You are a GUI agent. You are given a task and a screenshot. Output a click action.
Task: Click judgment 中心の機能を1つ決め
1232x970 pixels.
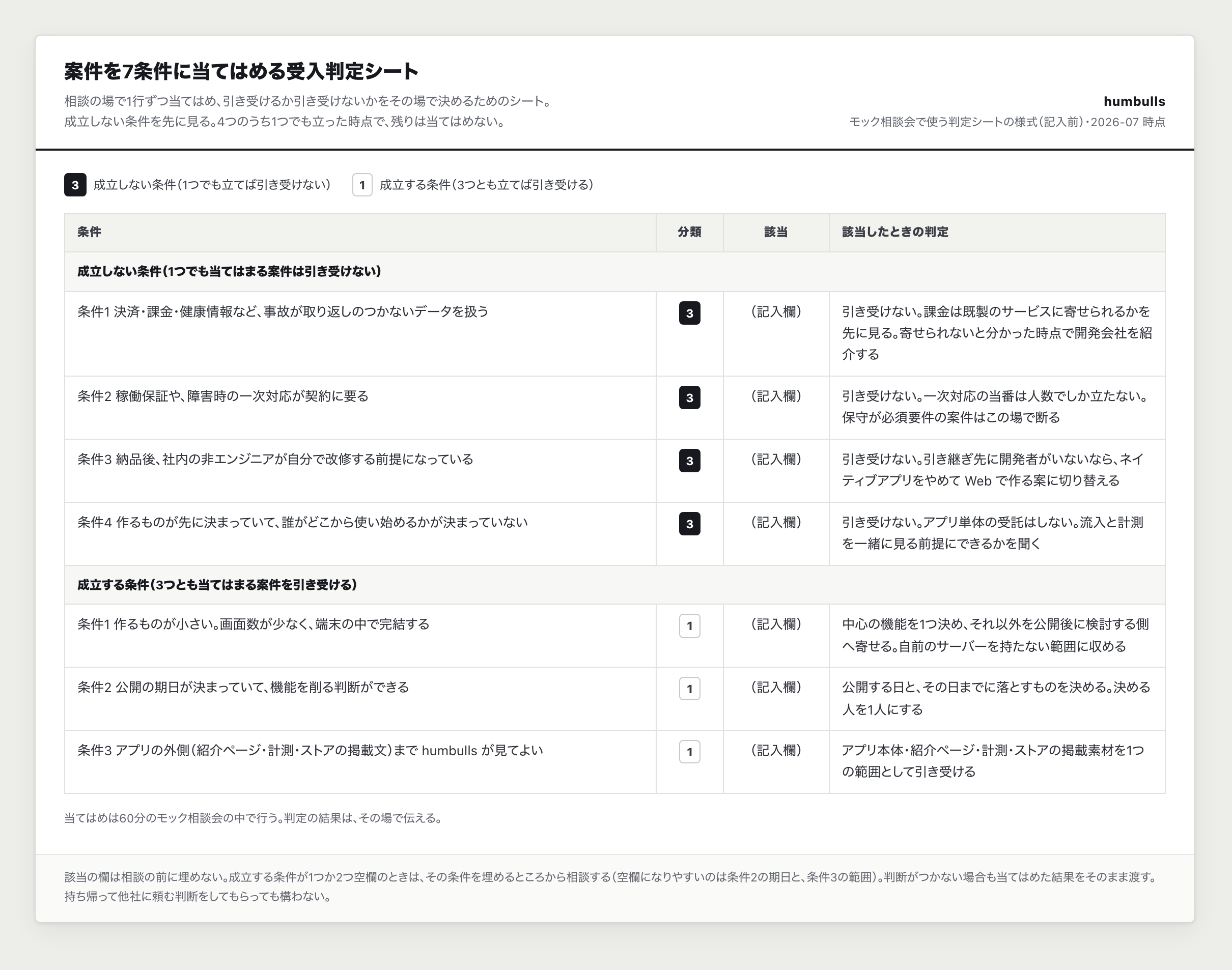[996, 635]
